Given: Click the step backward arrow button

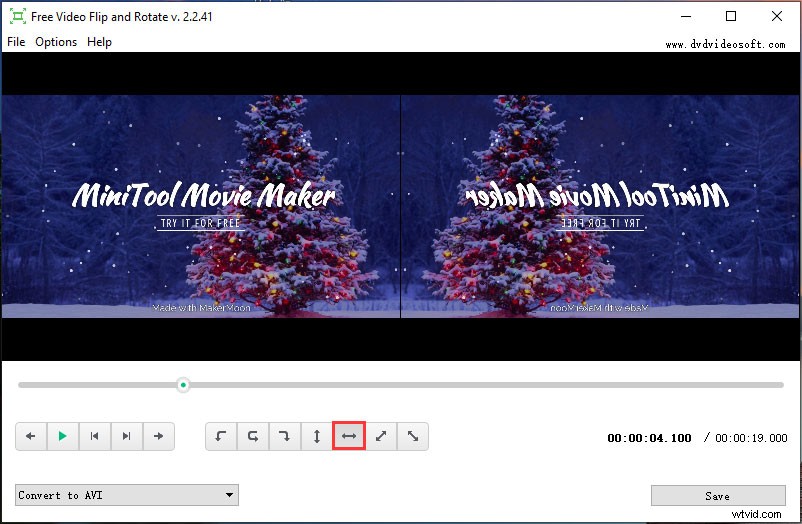Looking at the screenshot, I should [31, 436].
